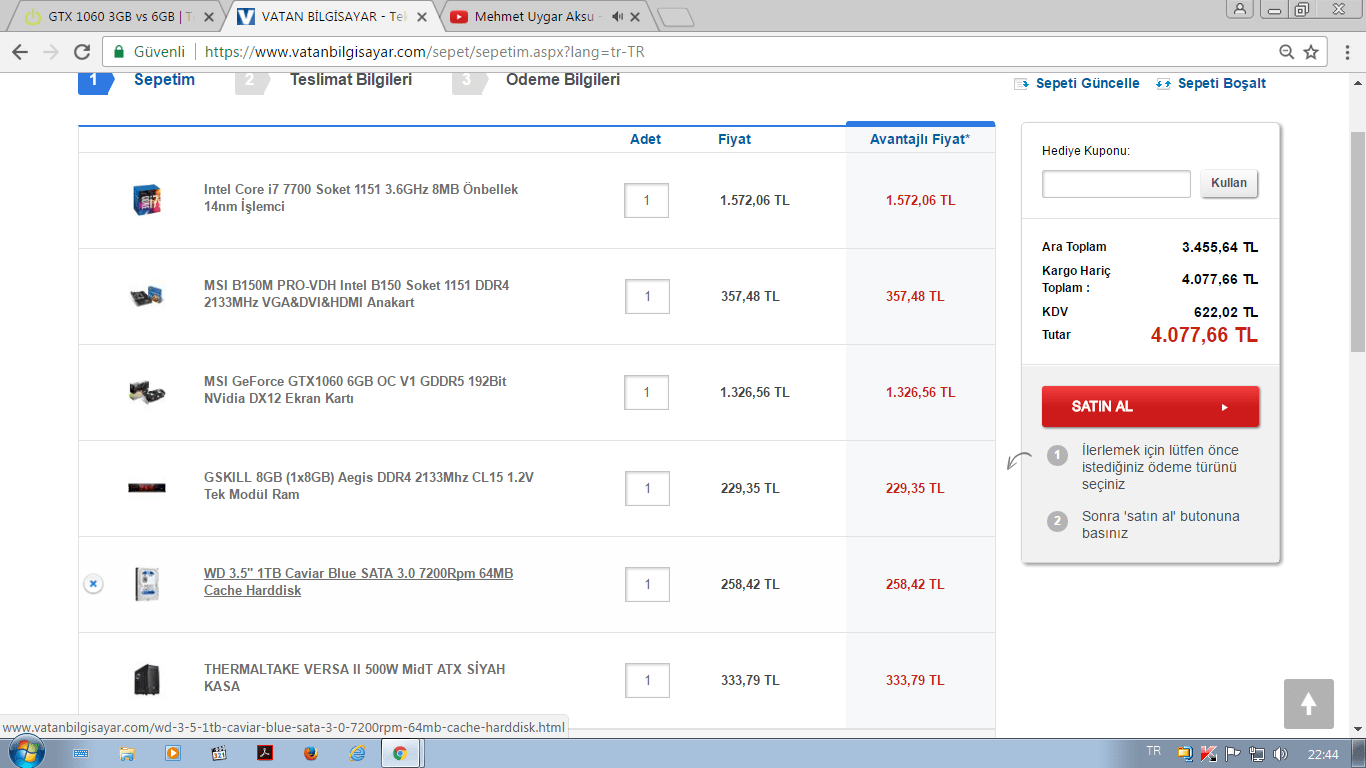Click the Hediye Kuponu input field
The width and height of the screenshot is (1366, 768).
coord(1116,184)
